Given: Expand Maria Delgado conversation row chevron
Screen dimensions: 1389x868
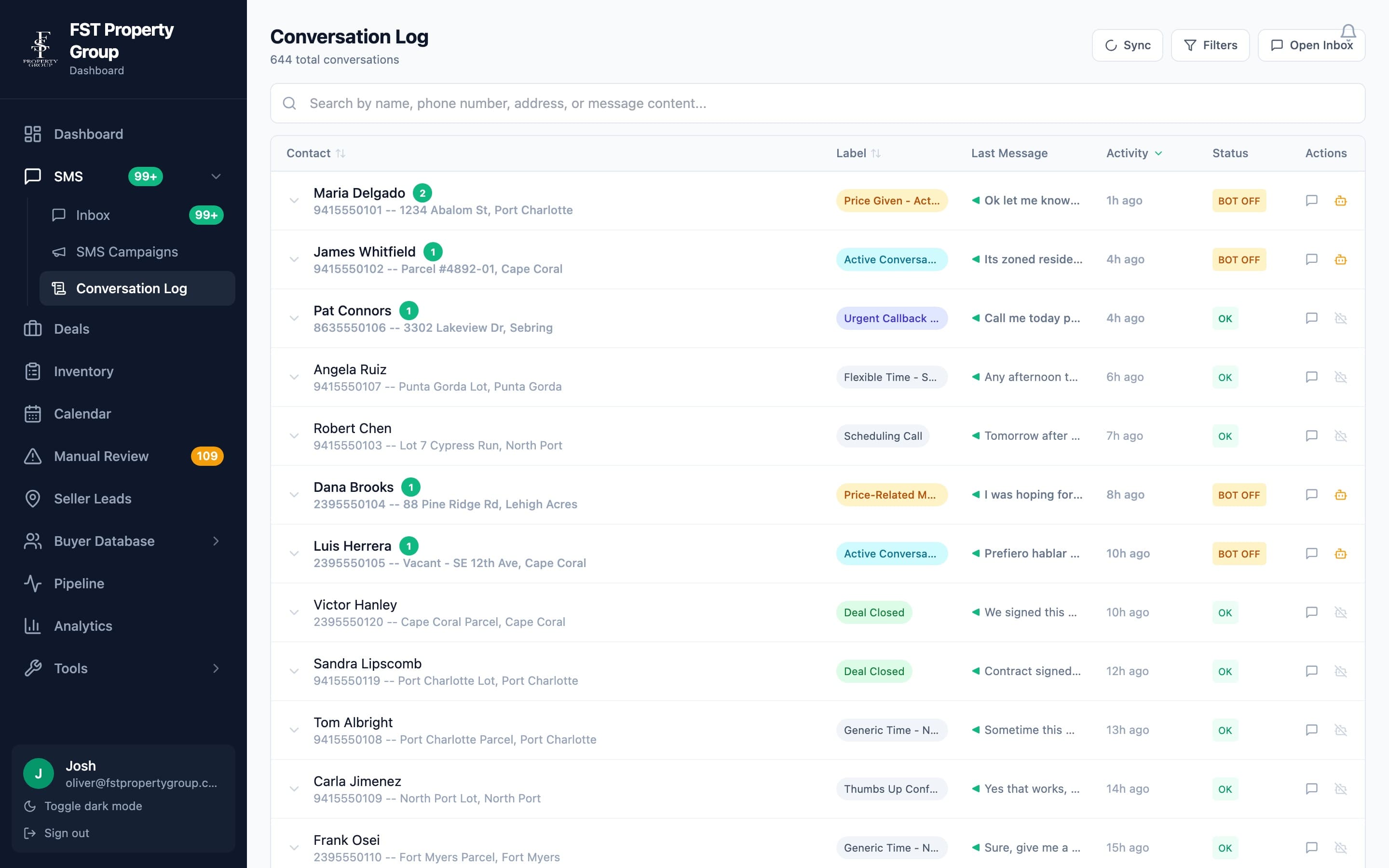Looking at the screenshot, I should pos(294,200).
